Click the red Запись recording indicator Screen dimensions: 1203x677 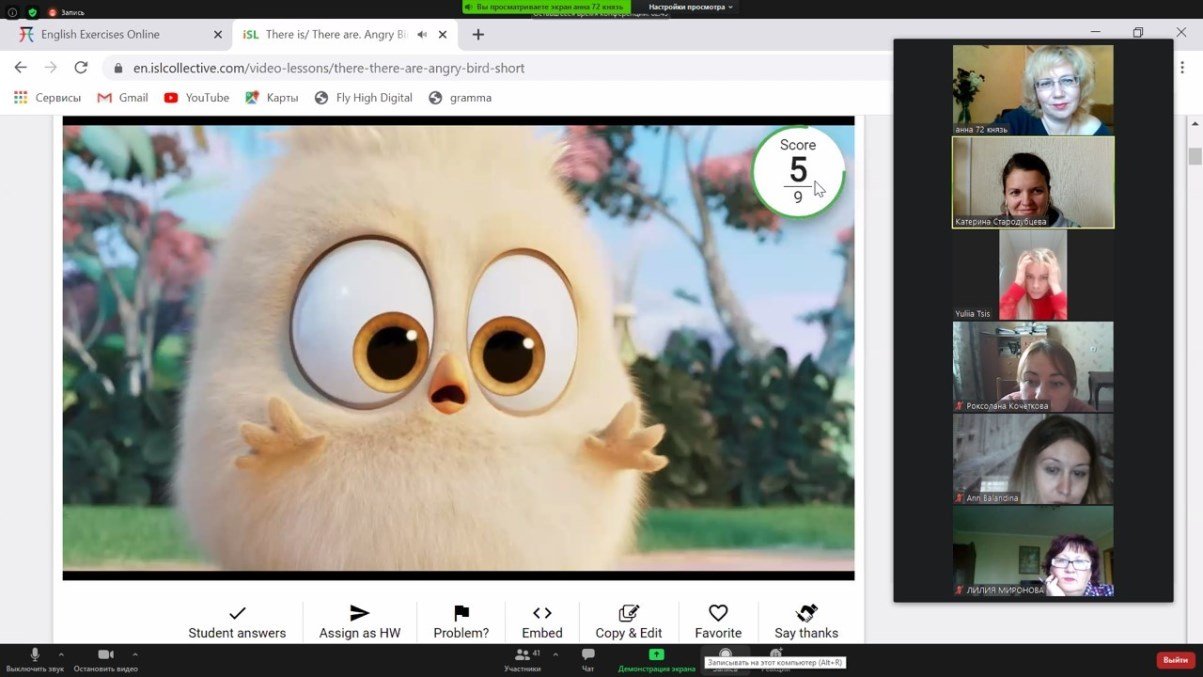[67, 12]
